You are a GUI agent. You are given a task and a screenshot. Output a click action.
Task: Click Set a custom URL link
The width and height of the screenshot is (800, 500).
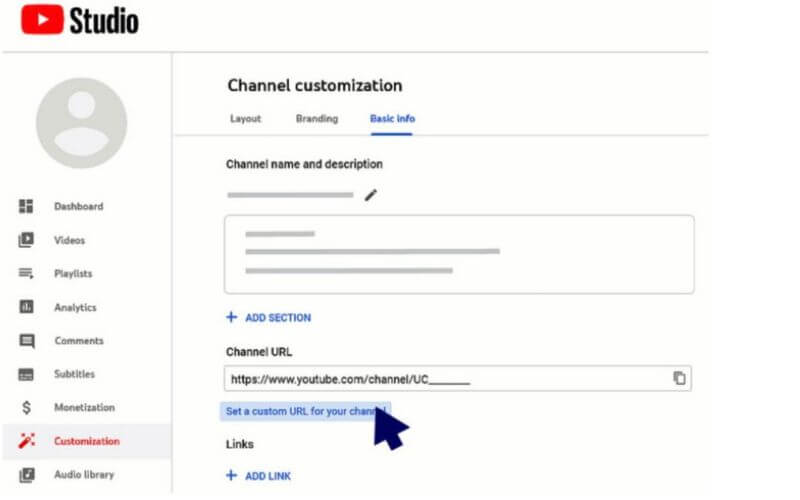pos(305,411)
